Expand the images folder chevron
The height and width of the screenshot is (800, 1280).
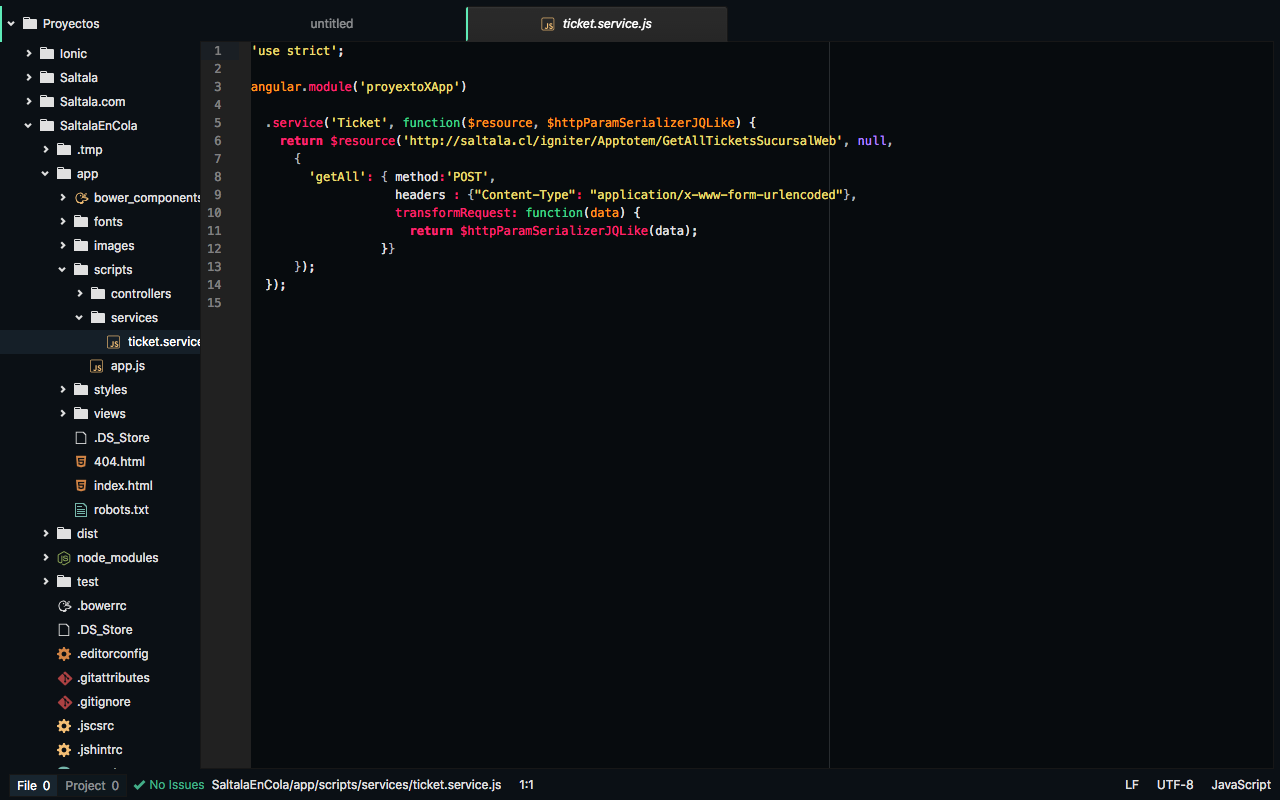click(62, 245)
